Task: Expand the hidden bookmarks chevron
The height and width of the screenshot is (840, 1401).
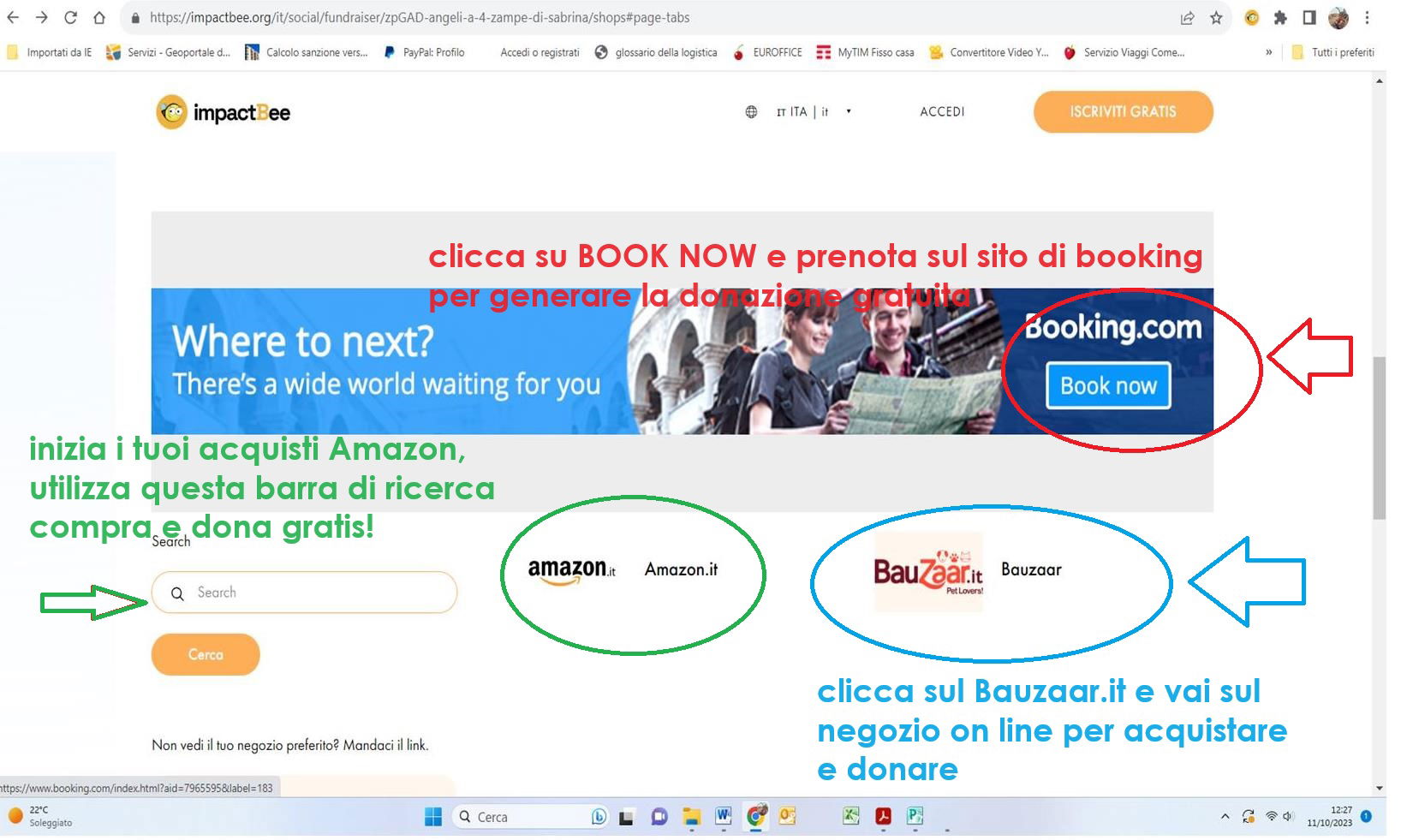Action: pos(1268,52)
